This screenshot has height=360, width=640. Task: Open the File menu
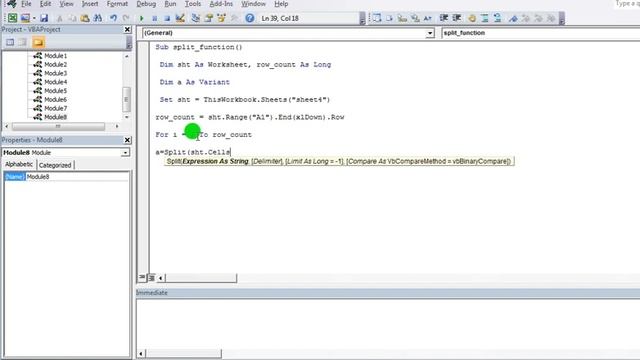click(x=27, y=4)
